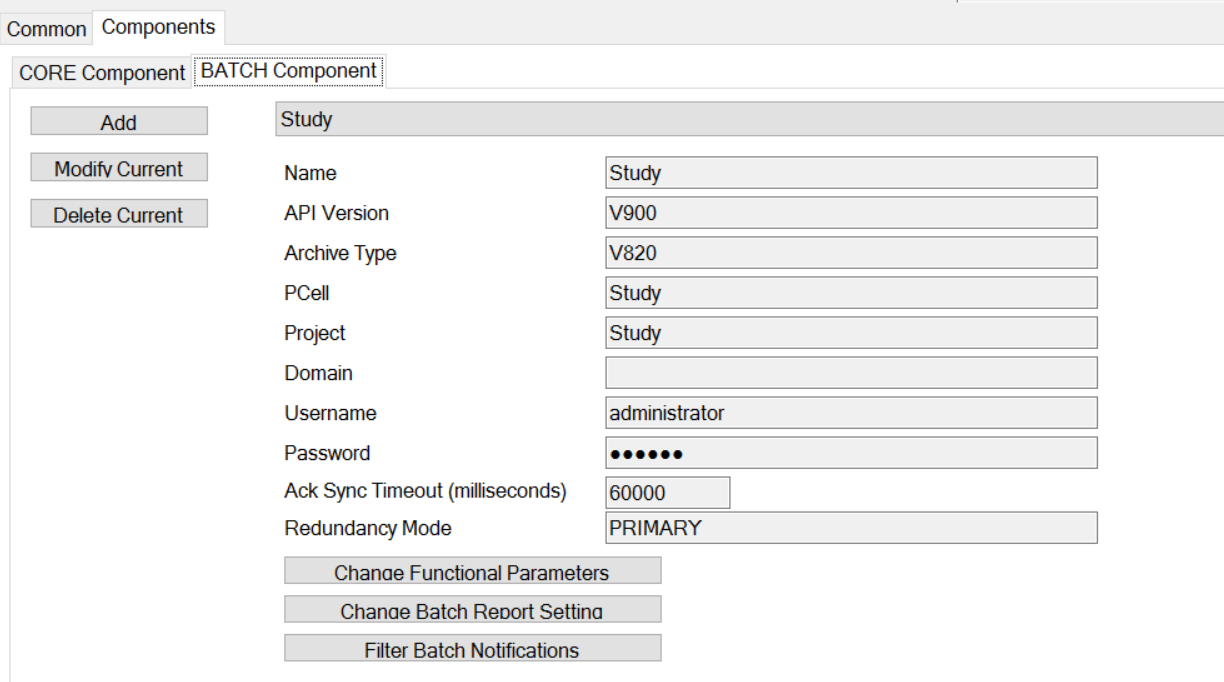Click the Redundancy Mode field

coord(851,528)
